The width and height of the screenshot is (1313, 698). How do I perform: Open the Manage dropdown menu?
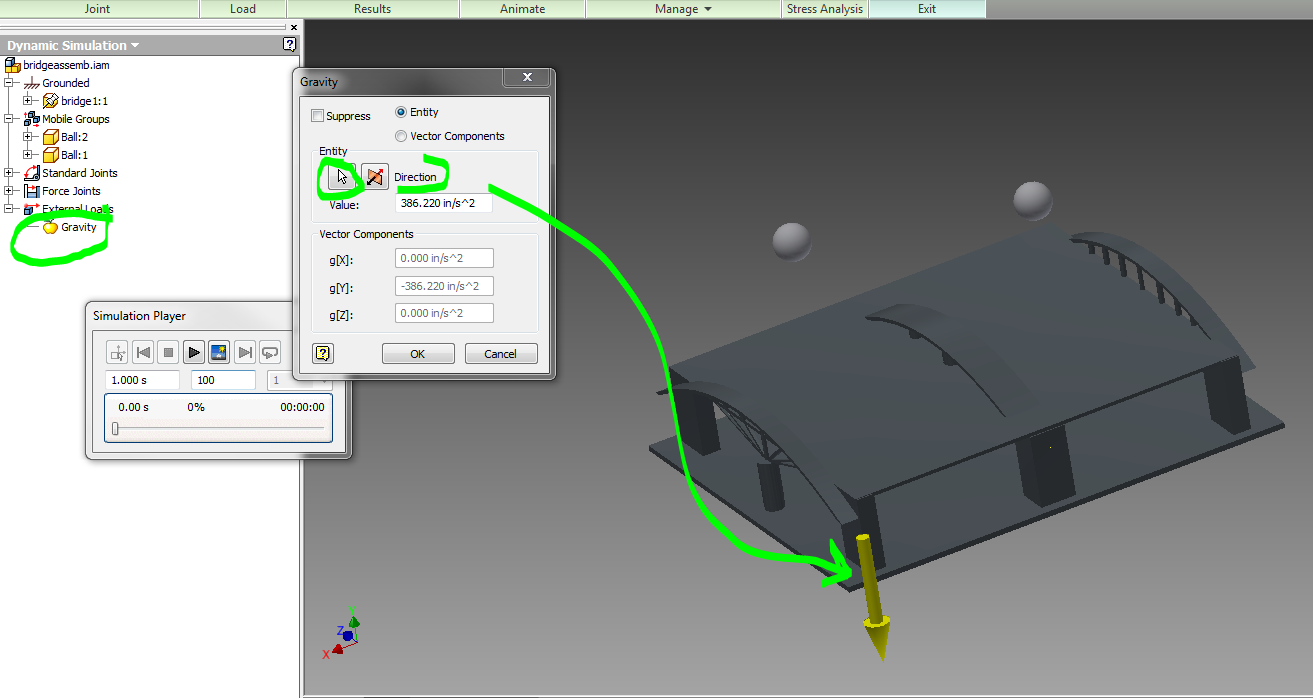[683, 9]
